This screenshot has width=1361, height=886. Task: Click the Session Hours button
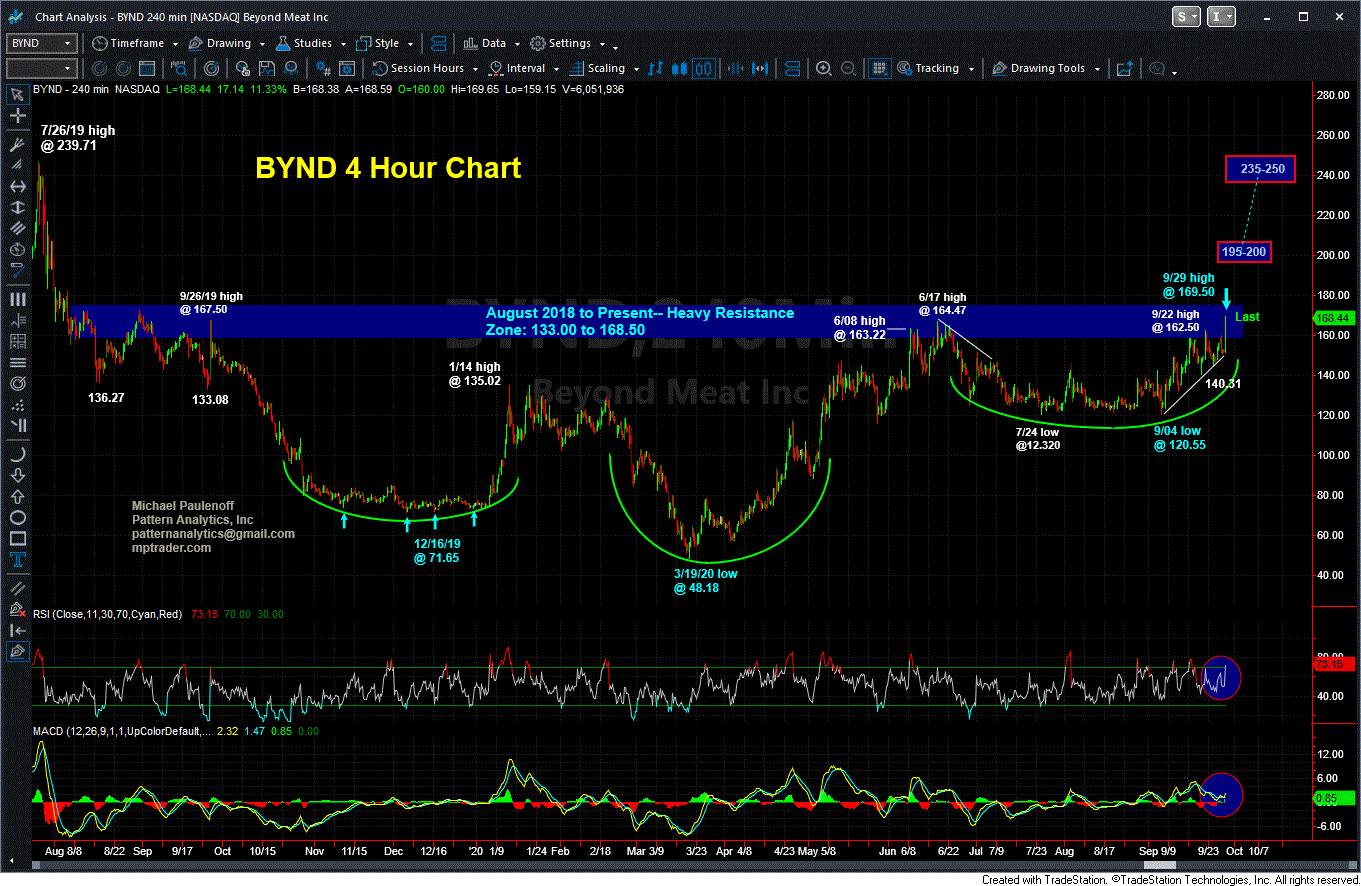pos(418,68)
